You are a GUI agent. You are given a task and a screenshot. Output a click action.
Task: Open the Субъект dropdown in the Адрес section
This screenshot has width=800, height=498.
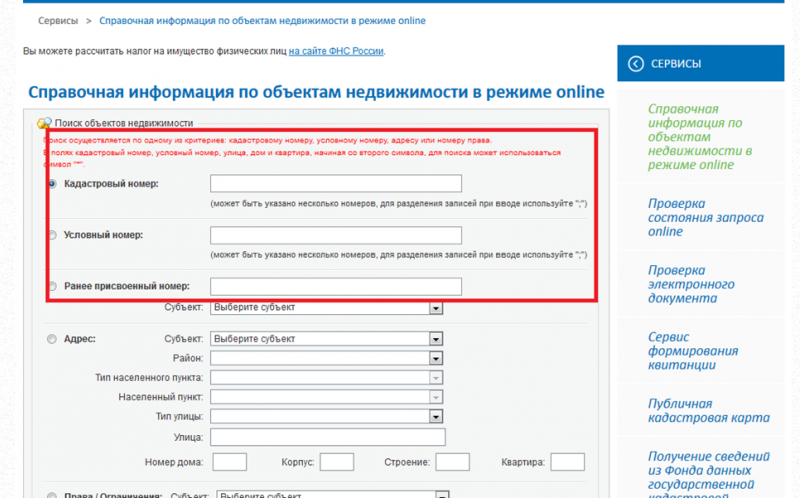click(327, 339)
